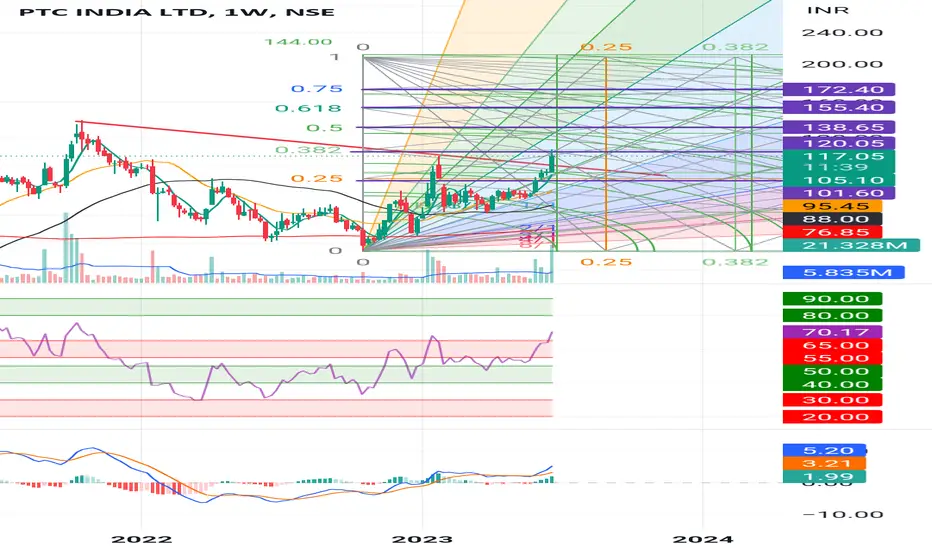932x550 pixels.
Task: Click the red 20.00 RSI level tag
Action: pos(832,417)
